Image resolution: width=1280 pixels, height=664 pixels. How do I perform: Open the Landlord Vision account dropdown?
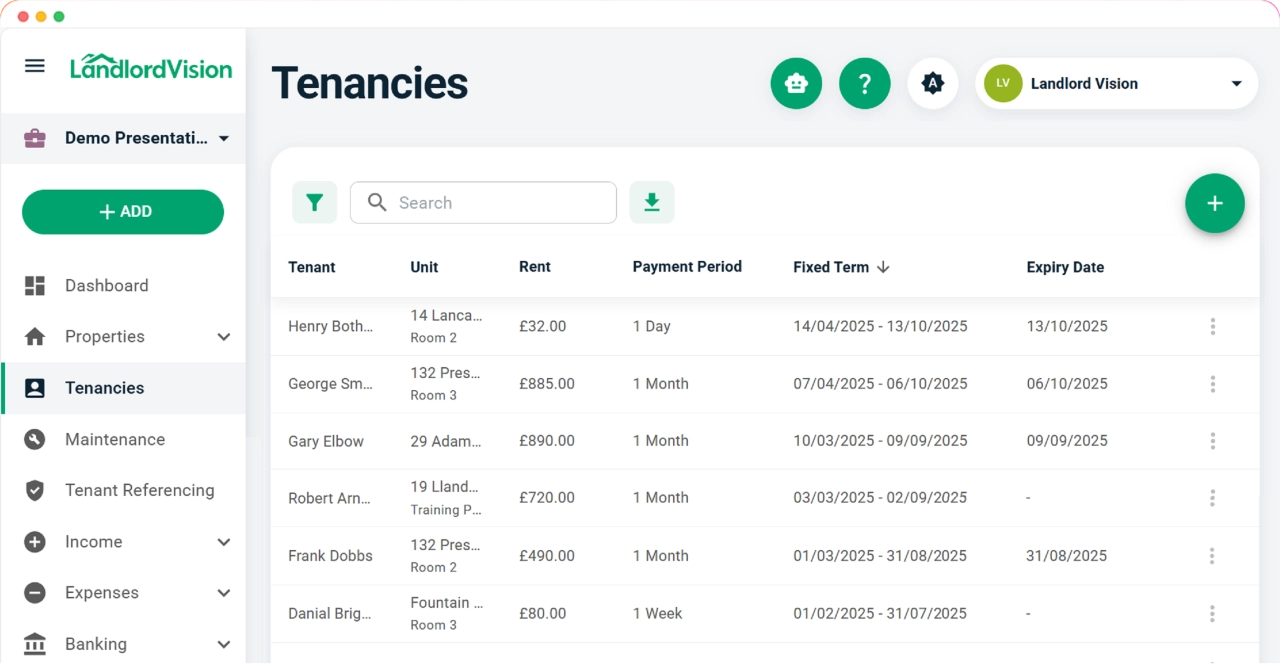[x=1116, y=83]
